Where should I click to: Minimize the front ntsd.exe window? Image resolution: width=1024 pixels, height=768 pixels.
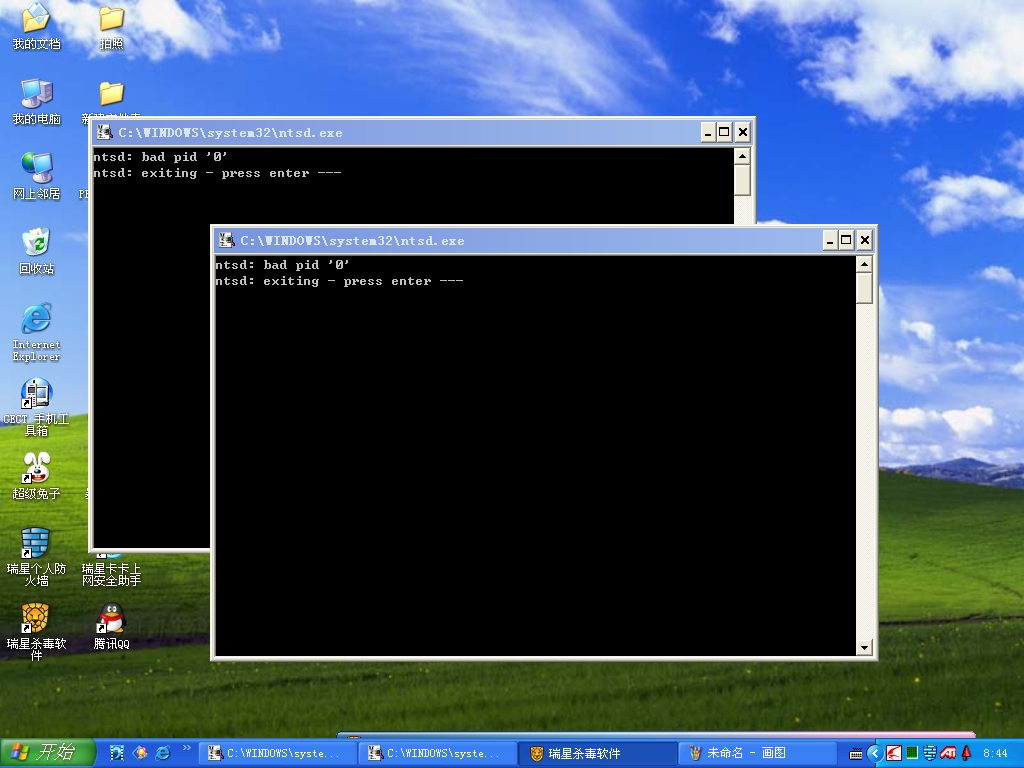pos(829,241)
